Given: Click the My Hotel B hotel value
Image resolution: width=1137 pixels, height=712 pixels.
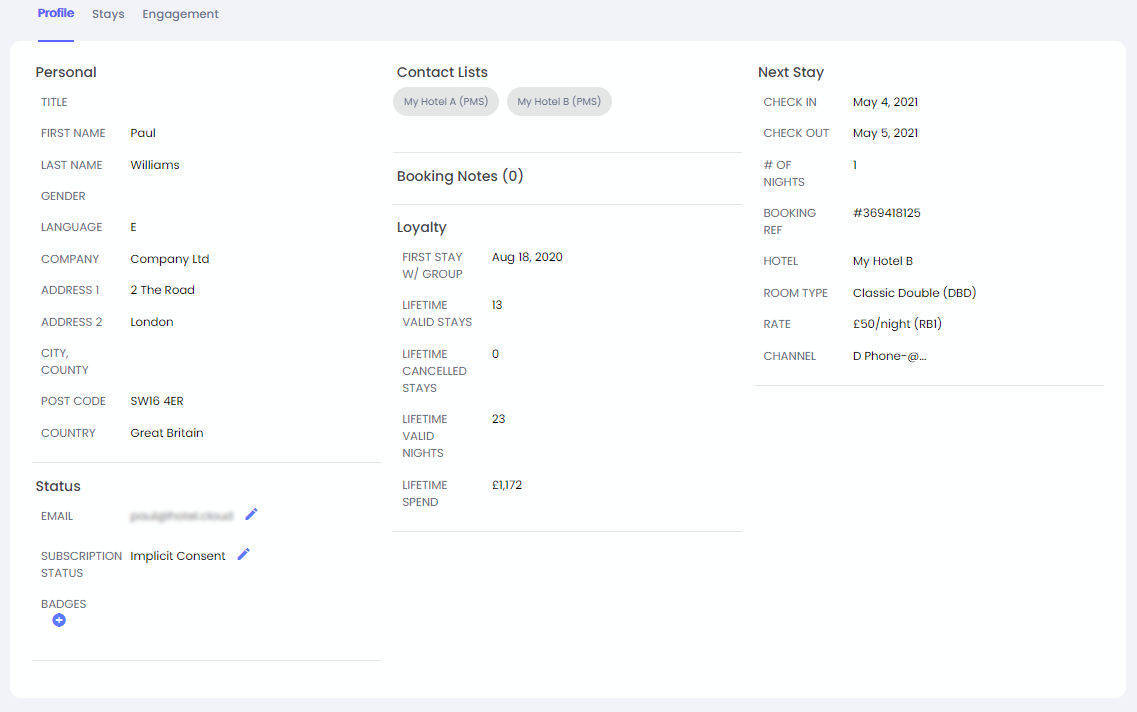Looking at the screenshot, I should (x=882, y=261).
